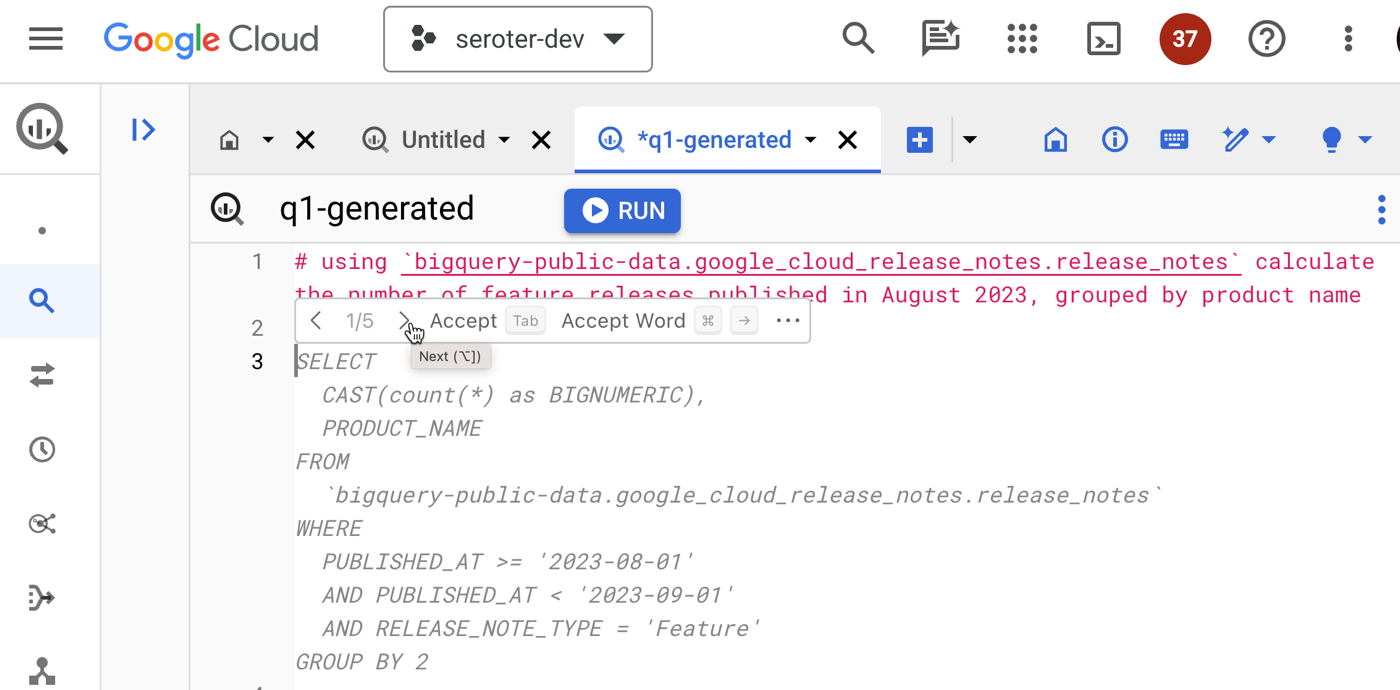
Task: Open the seroter-dev project selector dropdown
Action: [517, 39]
